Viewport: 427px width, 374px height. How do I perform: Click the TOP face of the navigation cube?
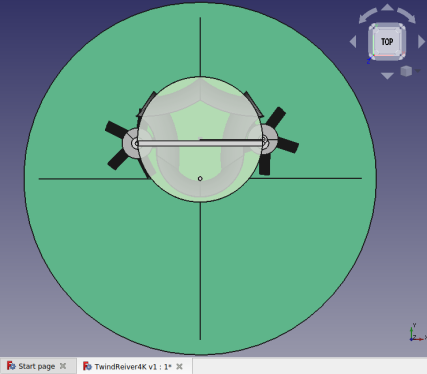[387, 42]
